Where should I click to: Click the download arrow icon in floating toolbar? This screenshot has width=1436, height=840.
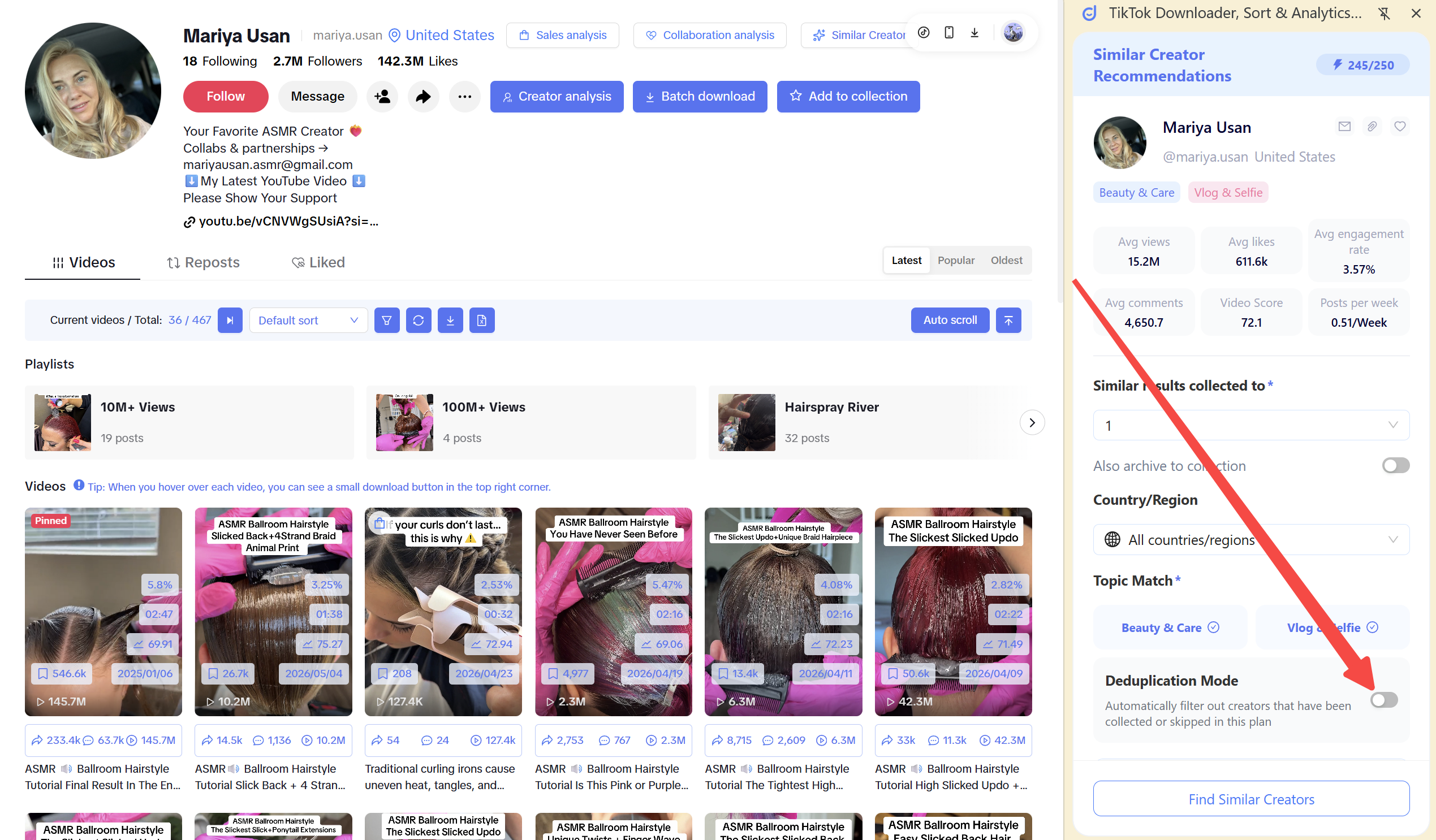pyautogui.click(x=974, y=32)
